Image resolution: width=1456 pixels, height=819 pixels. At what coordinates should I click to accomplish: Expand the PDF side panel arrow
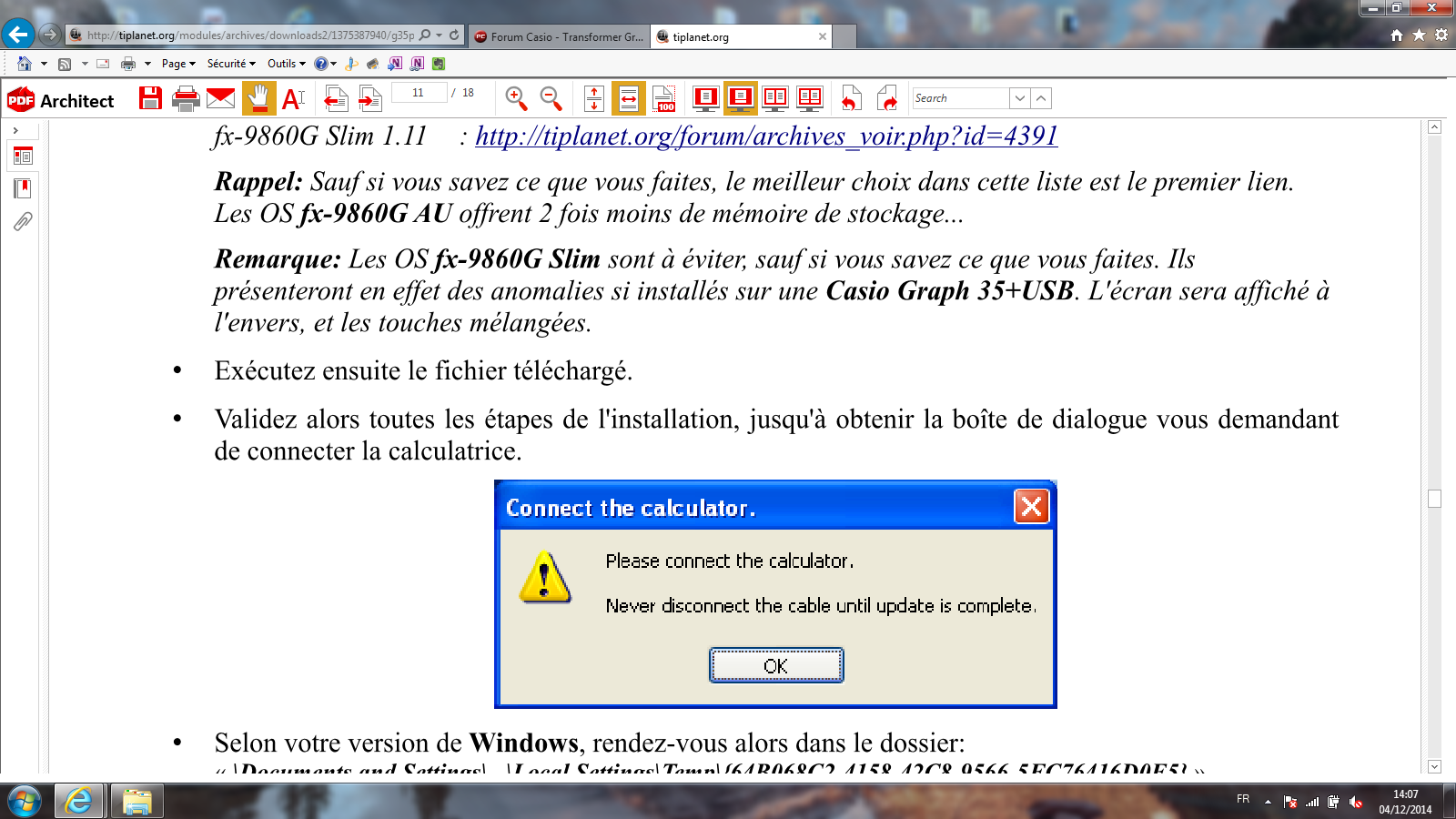coord(15,131)
